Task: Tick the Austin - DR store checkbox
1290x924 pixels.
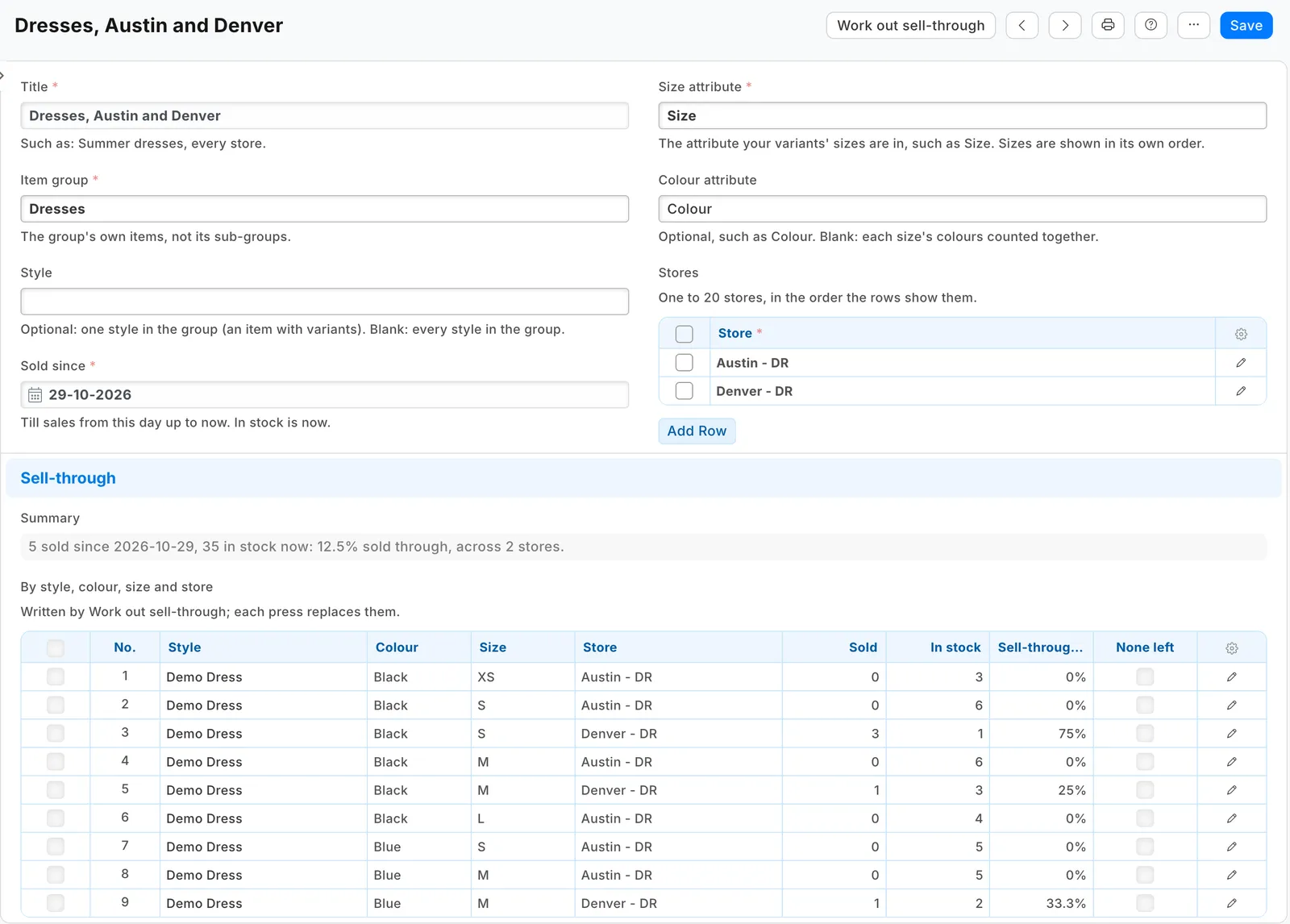Action: point(684,363)
